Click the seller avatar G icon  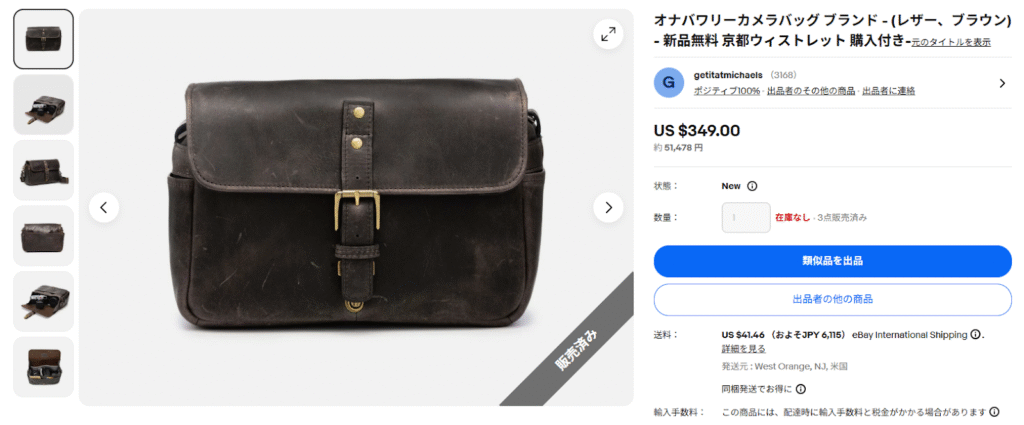[669, 82]
